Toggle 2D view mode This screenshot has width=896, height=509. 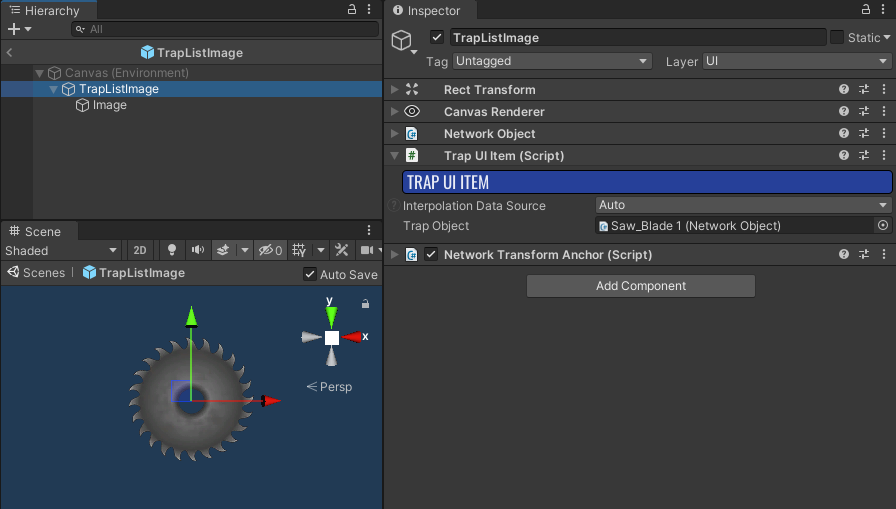tap(140, 251)
